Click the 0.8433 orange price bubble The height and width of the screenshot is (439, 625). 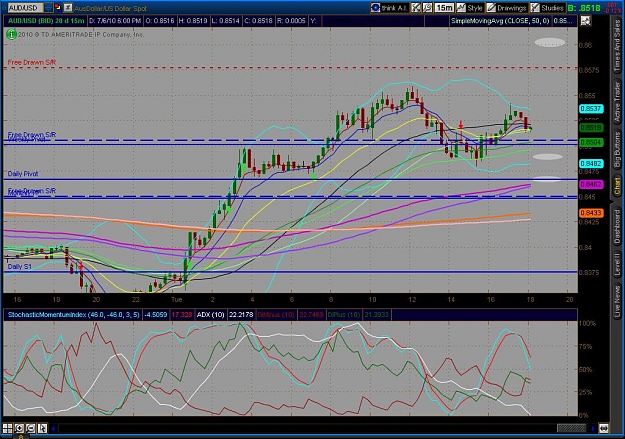click(591, 213)
